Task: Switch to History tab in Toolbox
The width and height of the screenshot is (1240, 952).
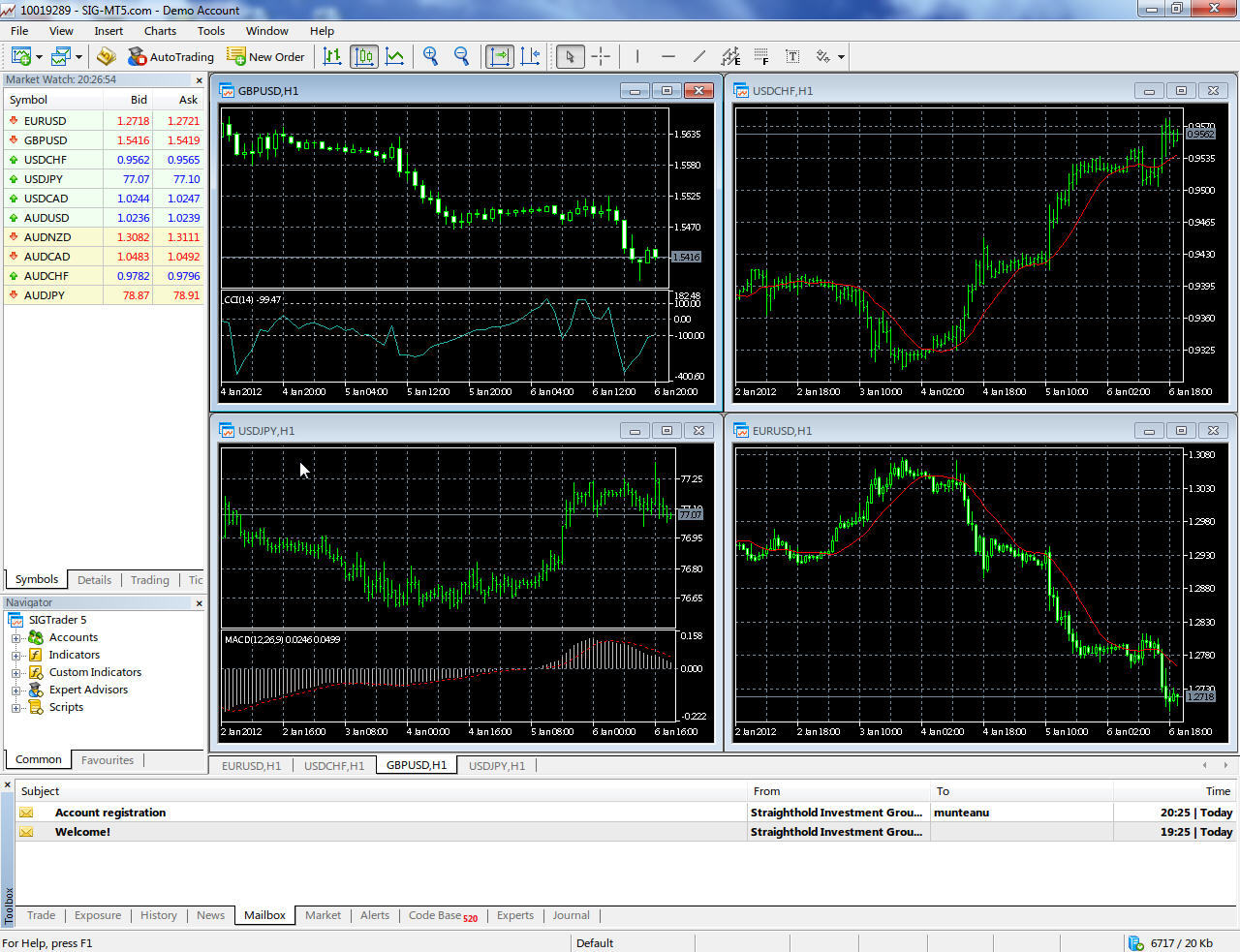Action: pyautogui.click(x=159, y=915)
